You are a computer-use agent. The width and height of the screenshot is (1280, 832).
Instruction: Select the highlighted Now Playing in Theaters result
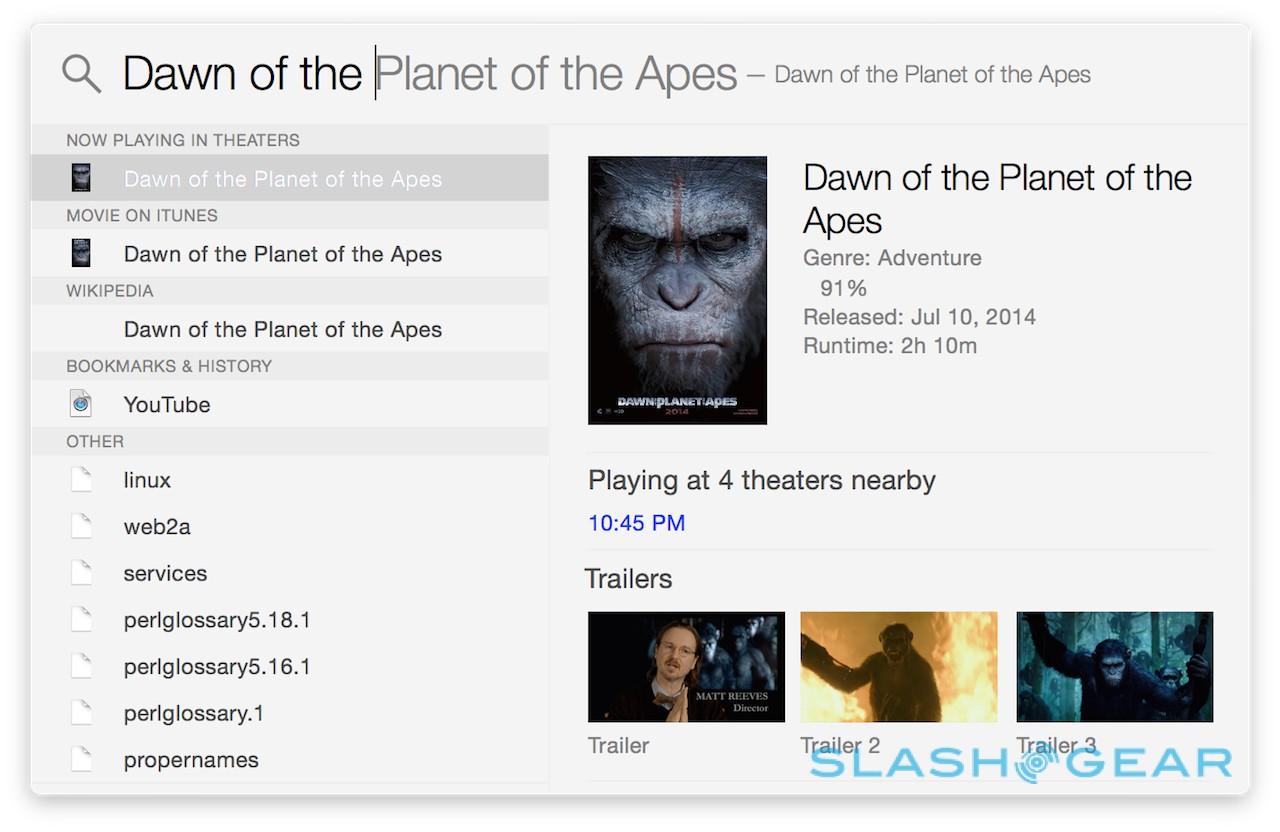[x=282, y=179]
